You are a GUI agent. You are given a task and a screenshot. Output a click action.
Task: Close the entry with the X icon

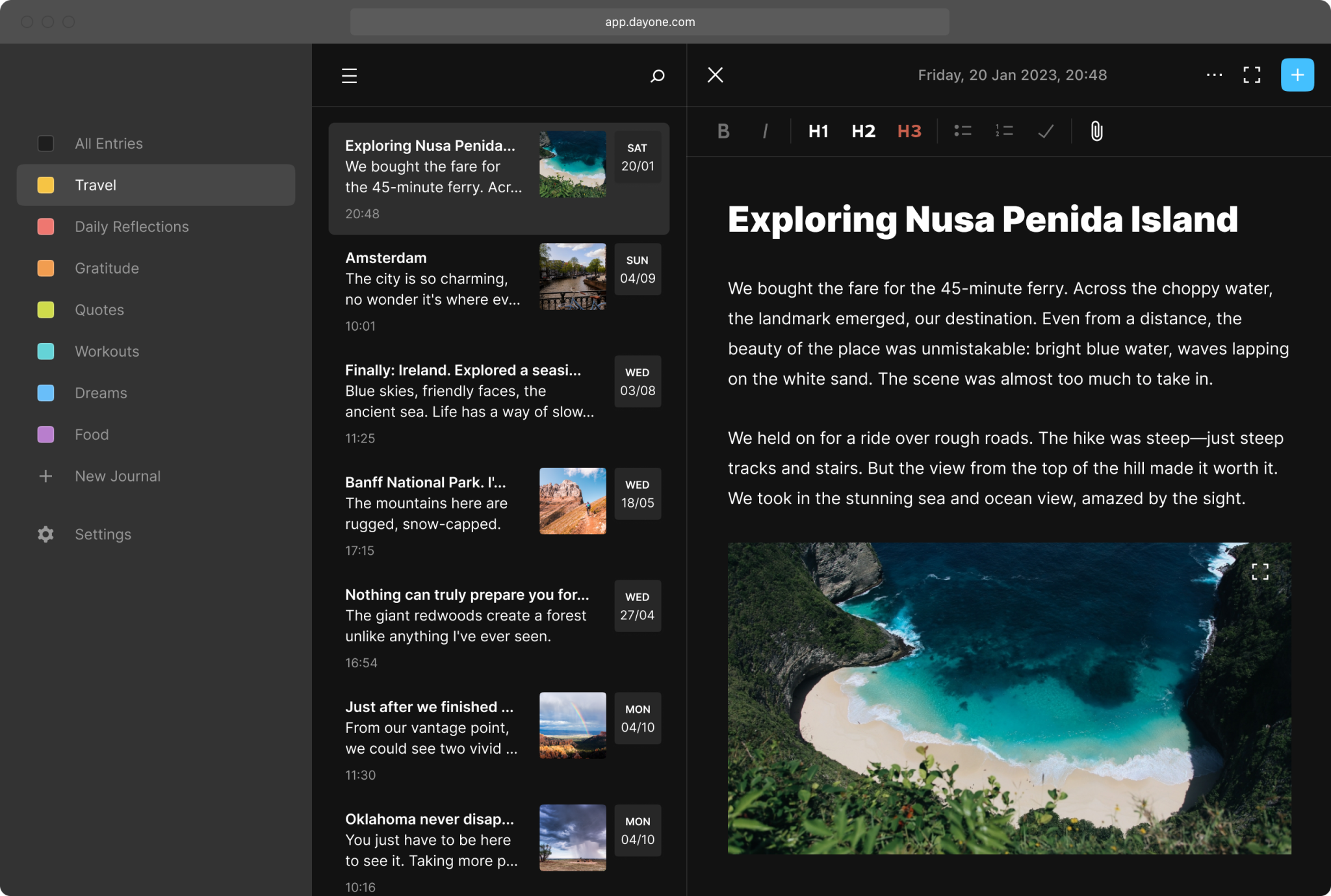pos(715,75)
